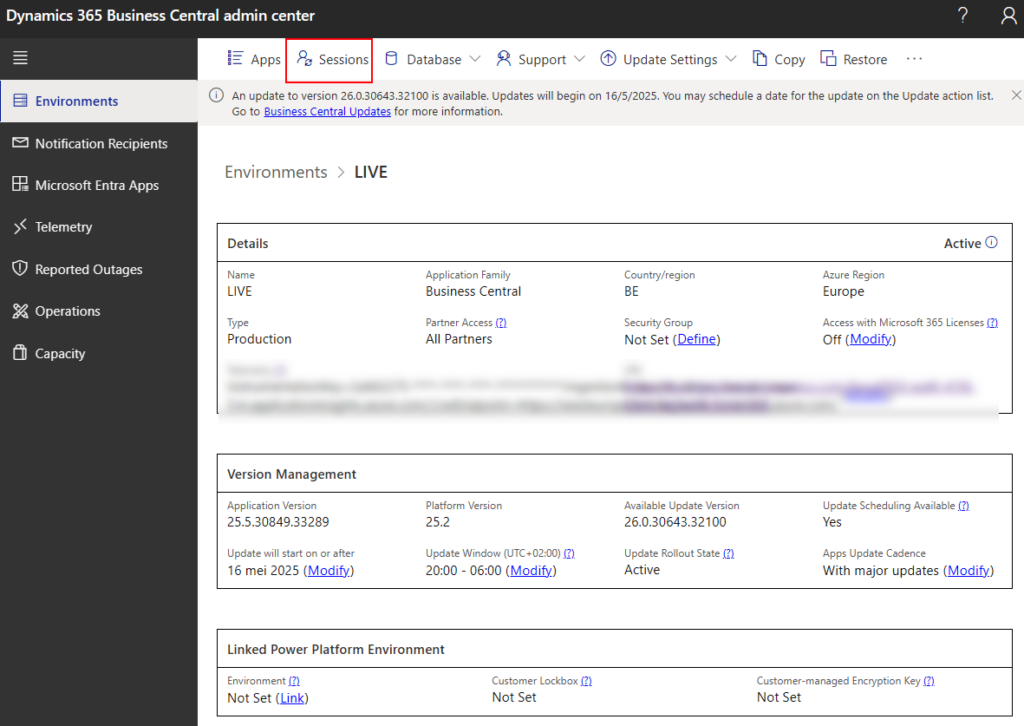Image resolution: width=1024 pixels, height=726 pixels.
Task: Select application version 25.5.30849.33289 text
Action: click(278, 522)
